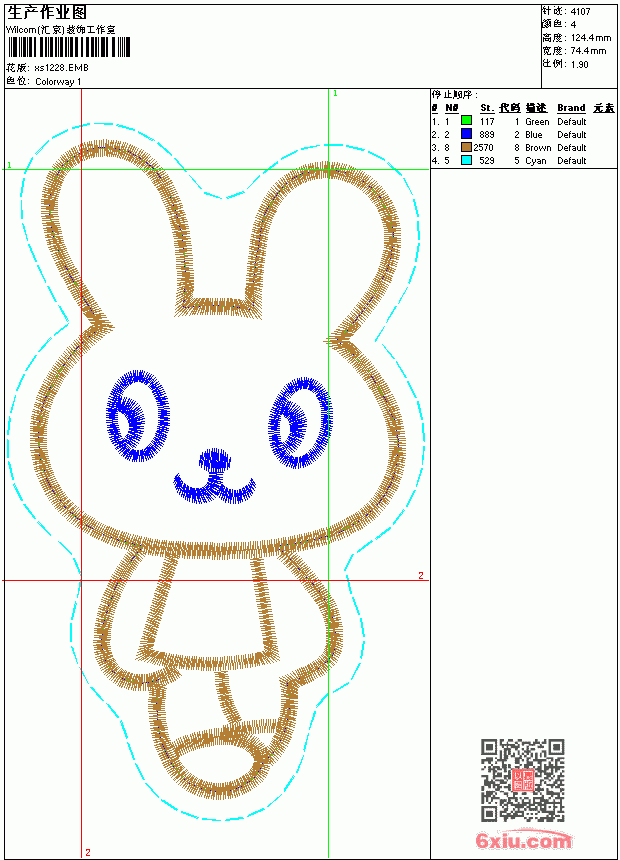Open the 6xiu.com watermark link
Screen dimensions: 620x860
click(523, 840)
